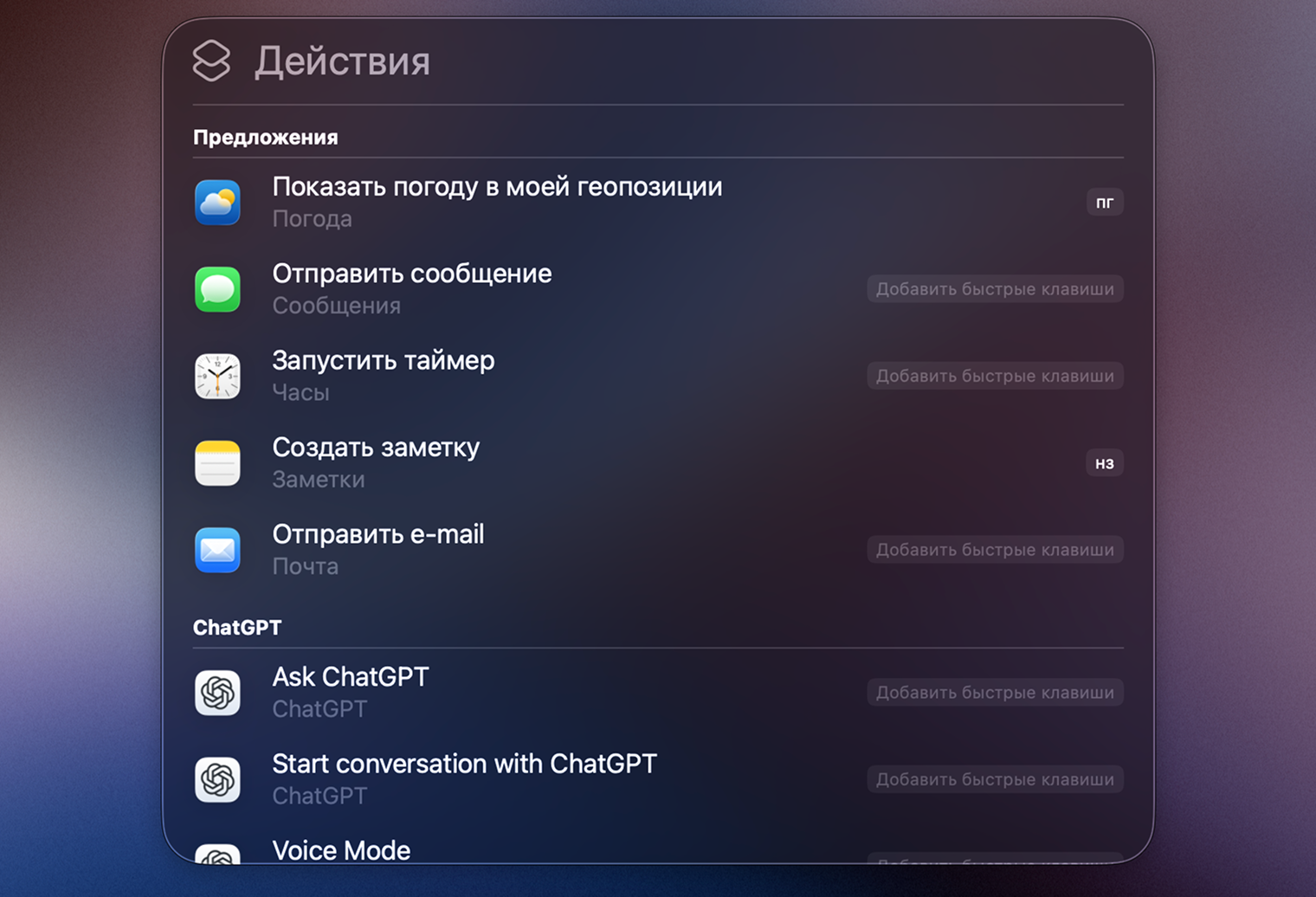The height and width of the screenshot is (897, 1316).
Task: Select the Часы clock app icon
Action: click(217, 376)
